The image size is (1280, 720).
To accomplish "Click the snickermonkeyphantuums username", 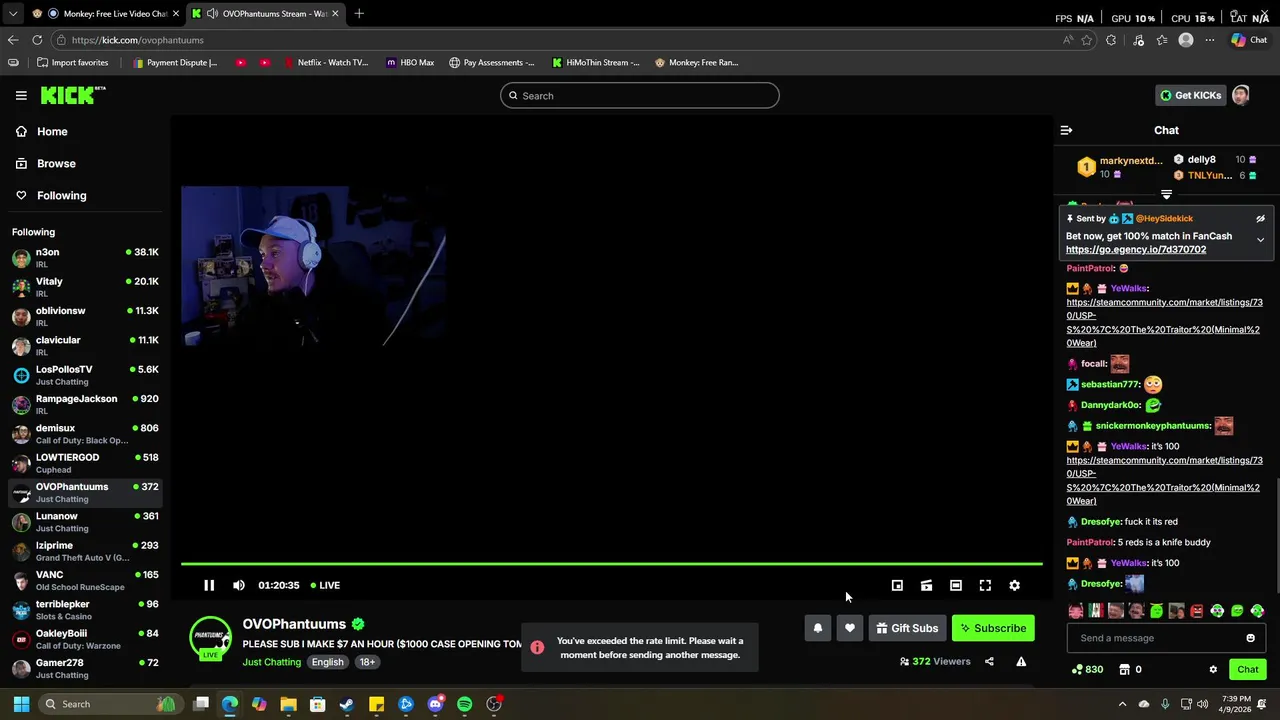I will tap(1153, 426).
